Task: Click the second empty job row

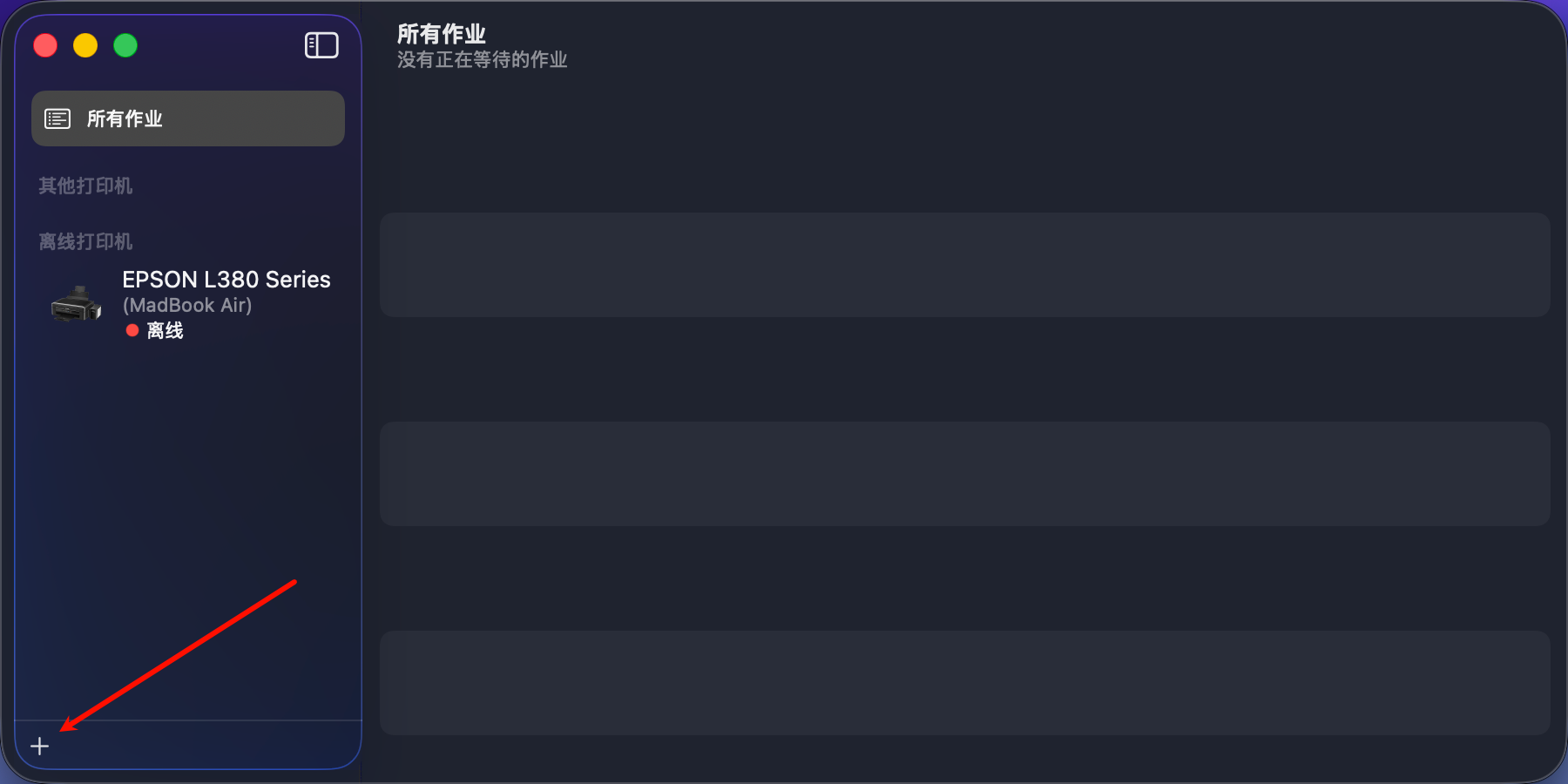Action: click(964, 474)
